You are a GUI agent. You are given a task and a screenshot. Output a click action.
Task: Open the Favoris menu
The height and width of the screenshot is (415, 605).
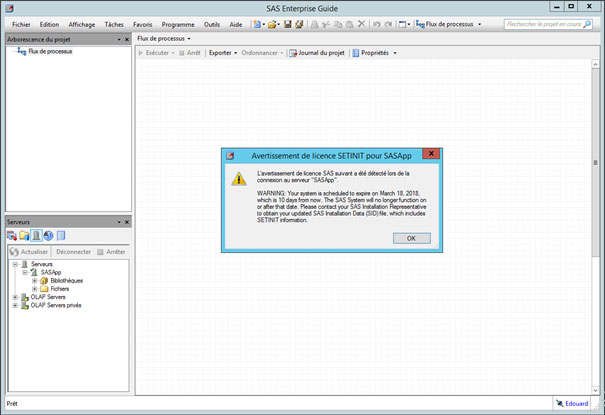coord(142,24)
